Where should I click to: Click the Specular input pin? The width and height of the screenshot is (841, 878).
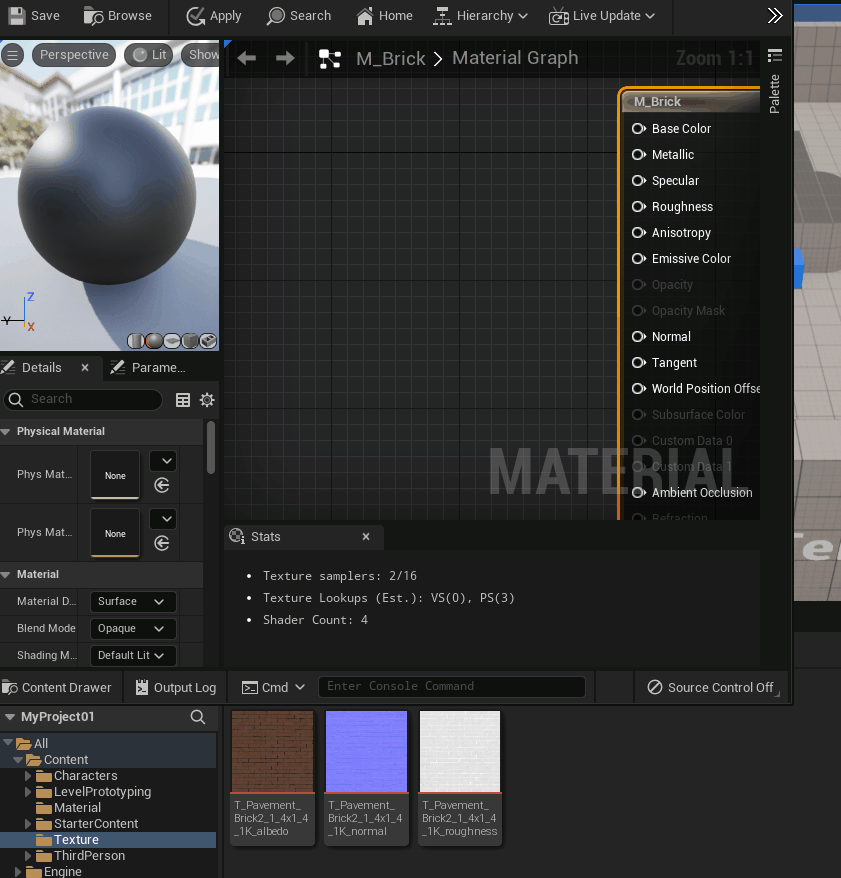[x=639, y=180]
